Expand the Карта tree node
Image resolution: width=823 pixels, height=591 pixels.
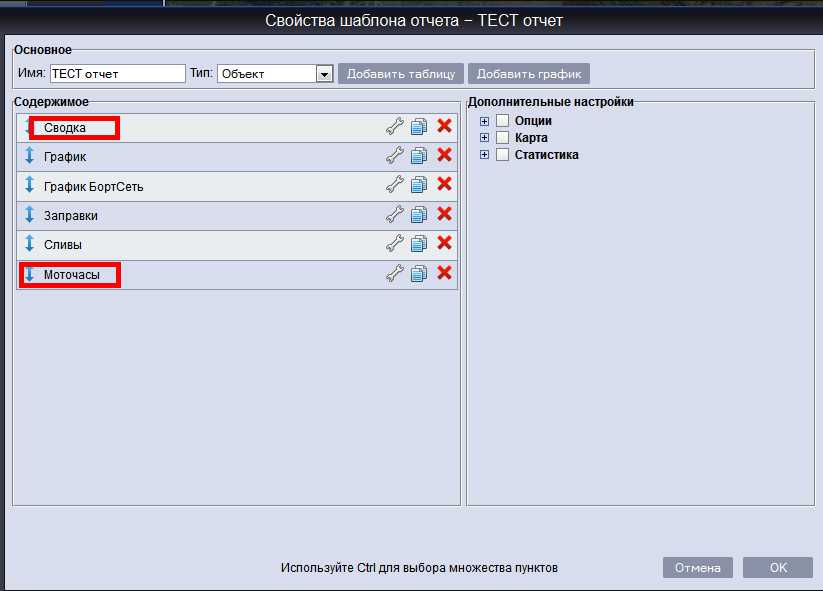[484, 138]
